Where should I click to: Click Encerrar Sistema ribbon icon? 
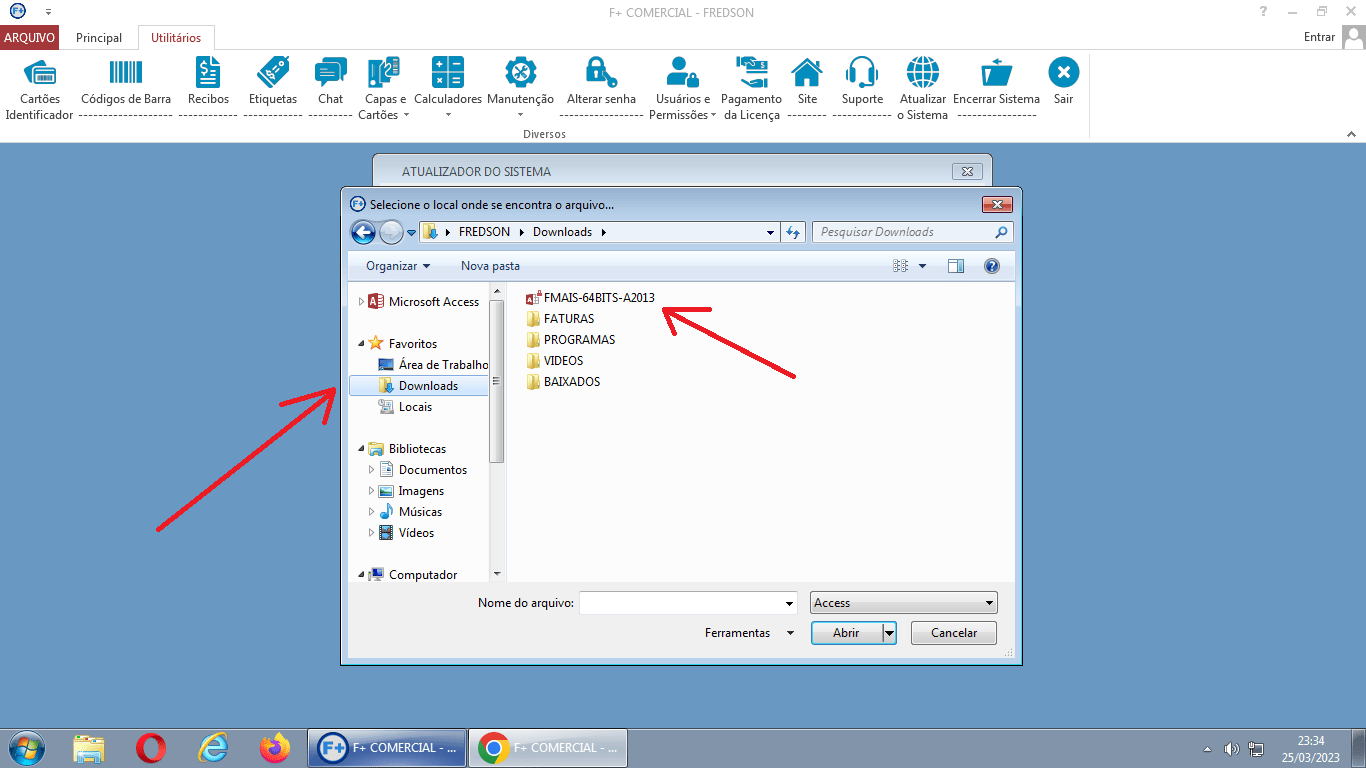pyautogui.click(x=996, y=73)
